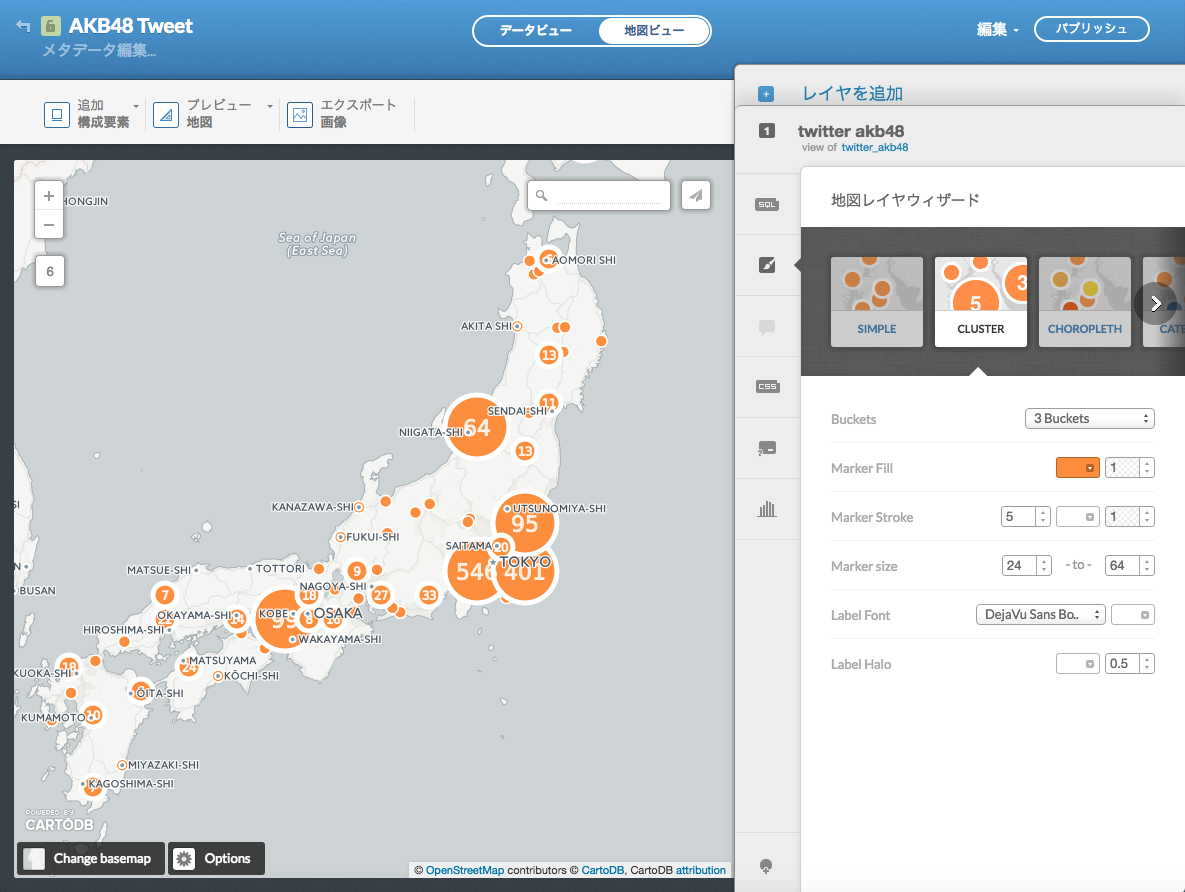The height and width of the screenshot is (892, 1185).
Task: Click the add element square icon
Action: 57,115
